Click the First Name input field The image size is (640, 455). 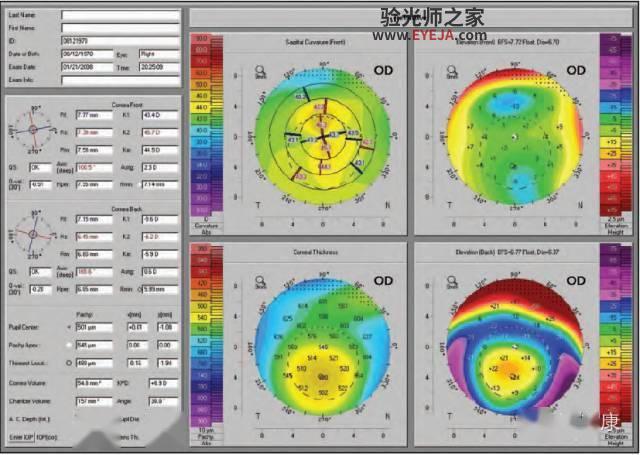tap(120, 28)
